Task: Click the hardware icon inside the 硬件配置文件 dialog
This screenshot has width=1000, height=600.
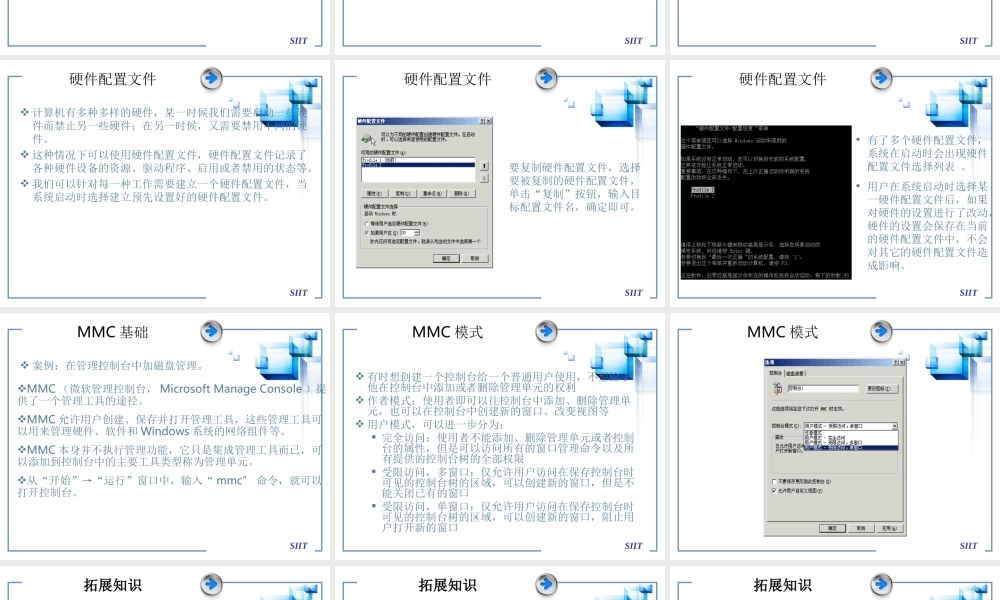Action: (368, 138)
